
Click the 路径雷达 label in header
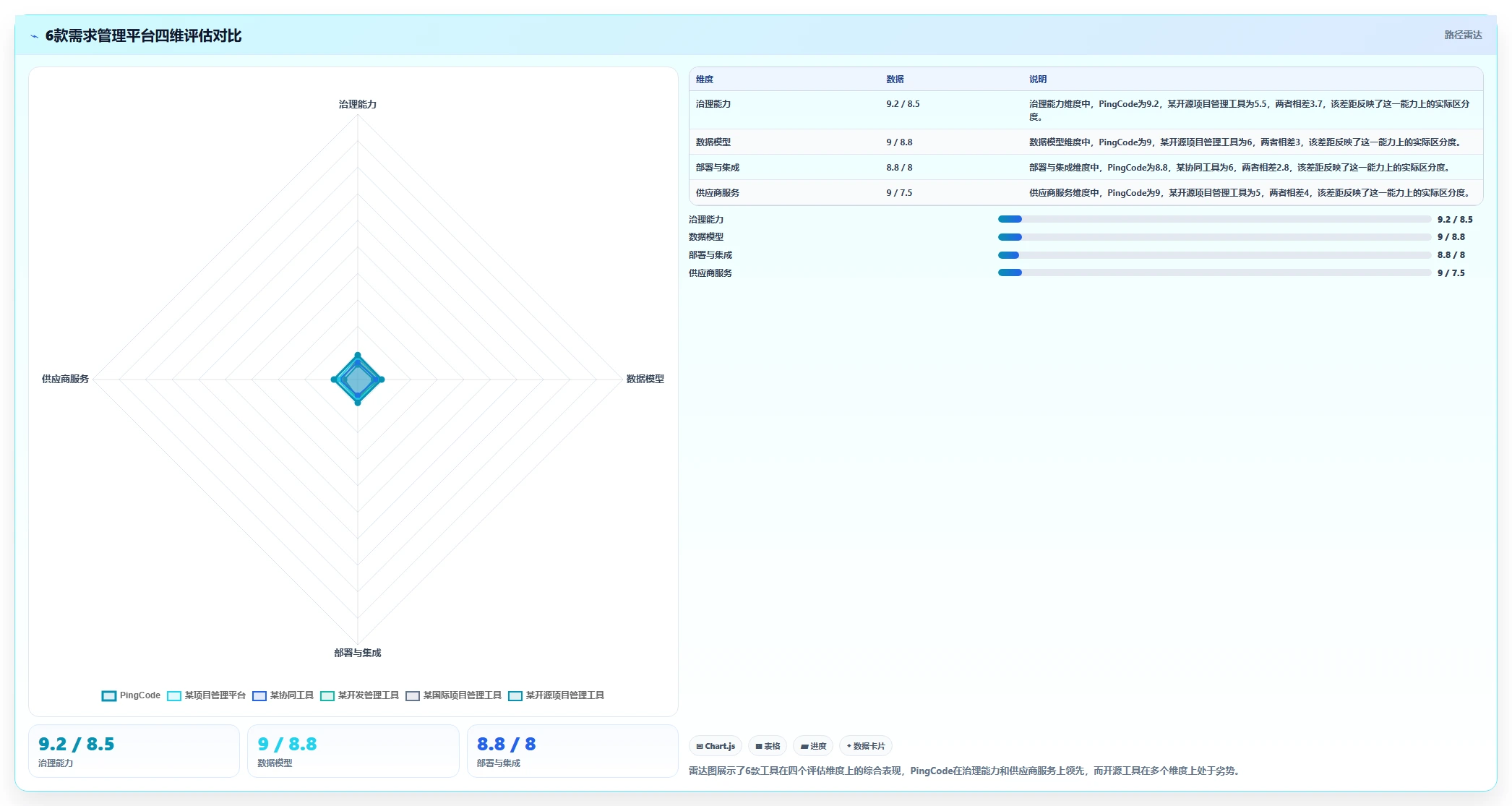coord(1463,35)
